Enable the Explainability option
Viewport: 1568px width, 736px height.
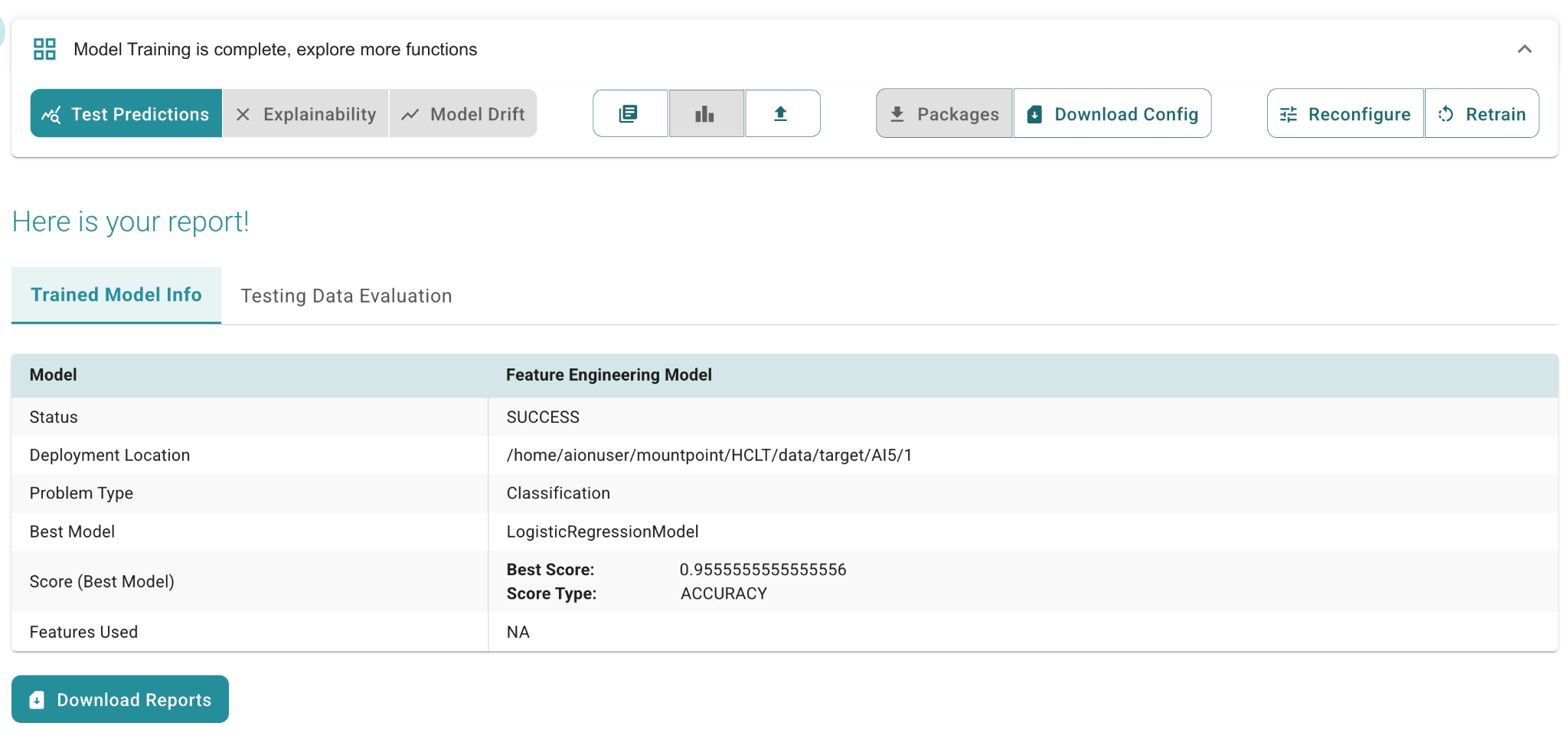click(305, 113)
